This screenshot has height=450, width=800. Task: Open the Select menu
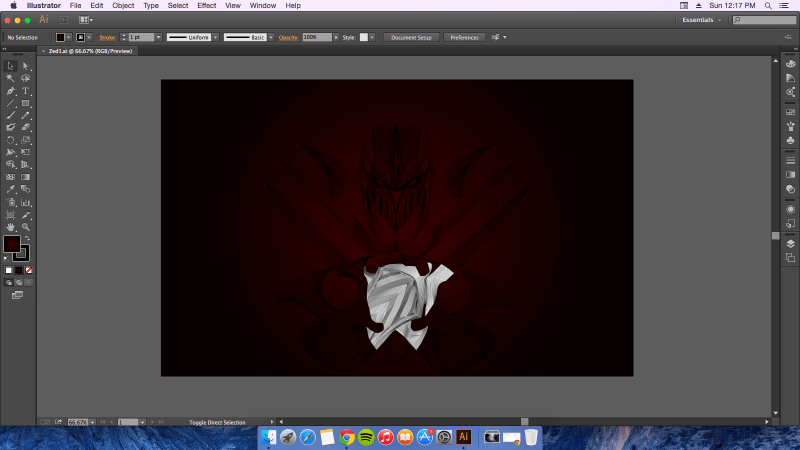pyautogui.click(x=178, y=6)
